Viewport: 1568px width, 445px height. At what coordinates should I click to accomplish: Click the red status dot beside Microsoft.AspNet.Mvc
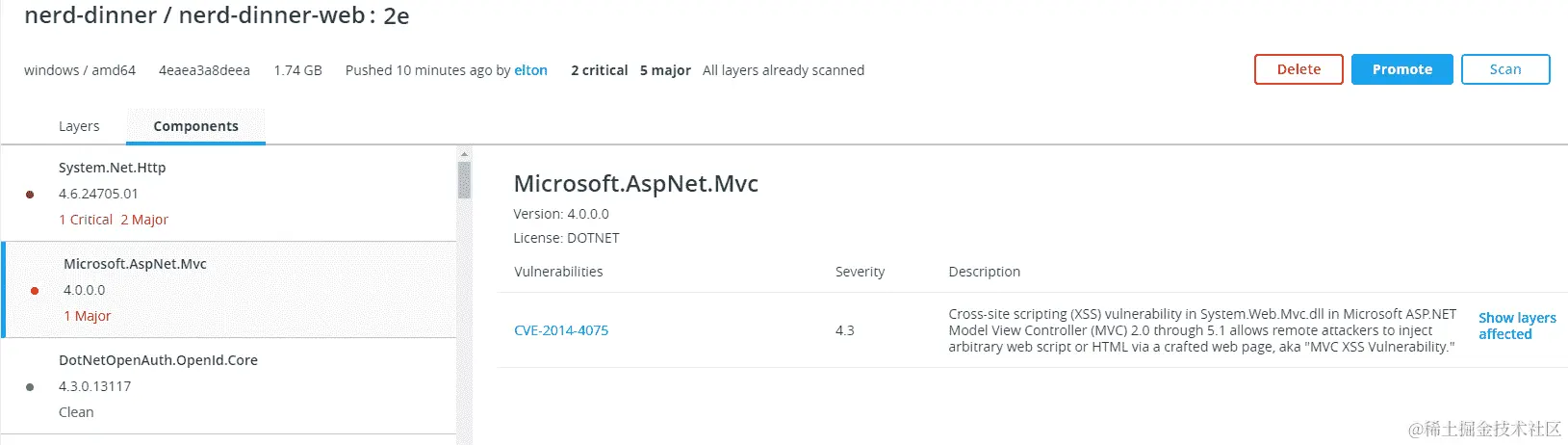pyautogui.click(x=35, y=291)
